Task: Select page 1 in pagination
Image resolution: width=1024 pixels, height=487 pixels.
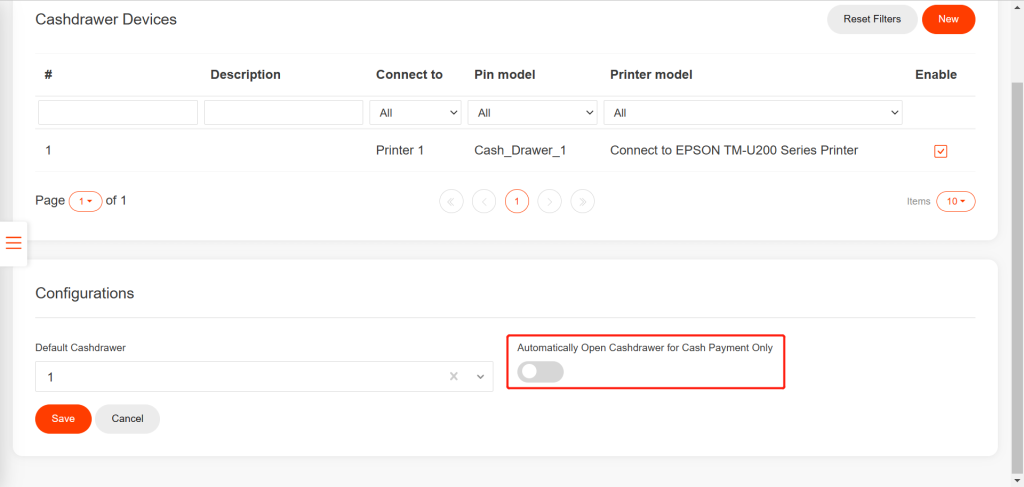Action: pyautogui.click(x=516, y=201)
